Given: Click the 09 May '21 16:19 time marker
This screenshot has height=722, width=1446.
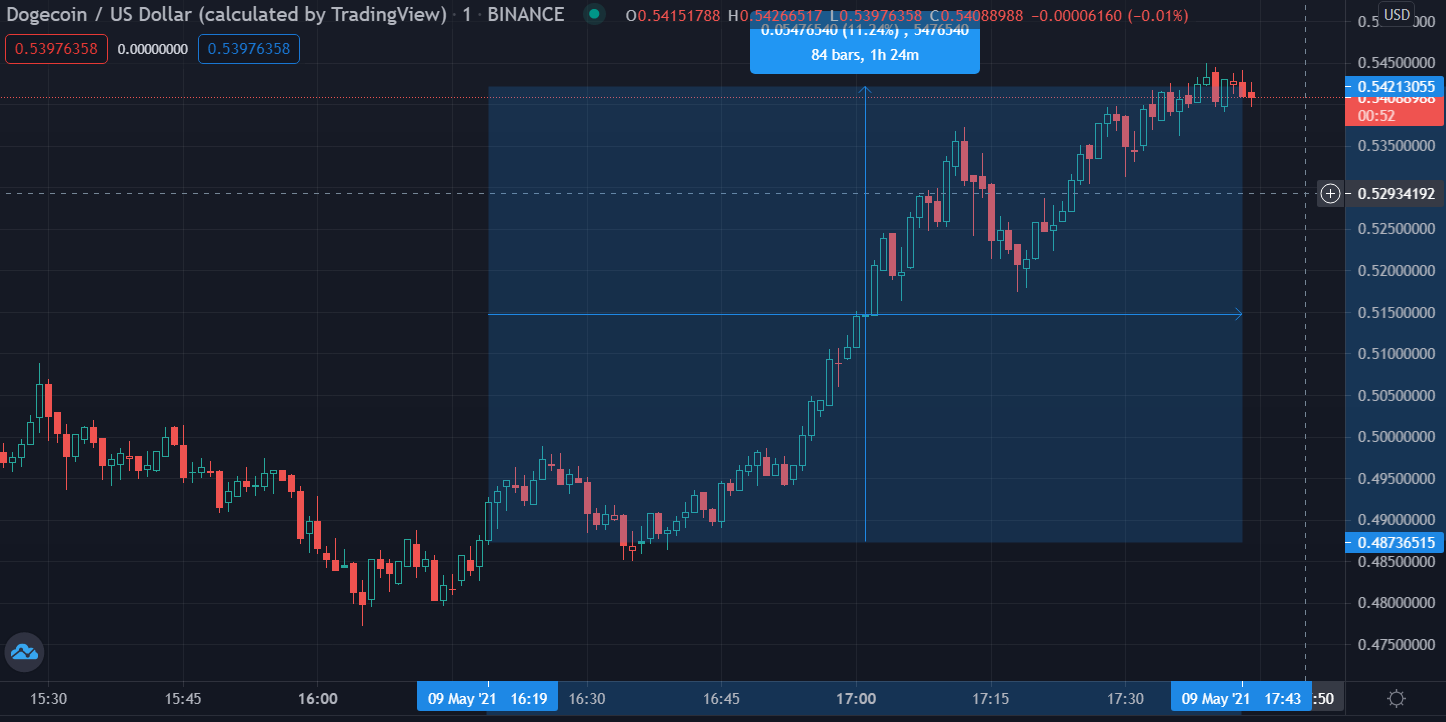Looking at the screenshot, I should coord(487,698).
